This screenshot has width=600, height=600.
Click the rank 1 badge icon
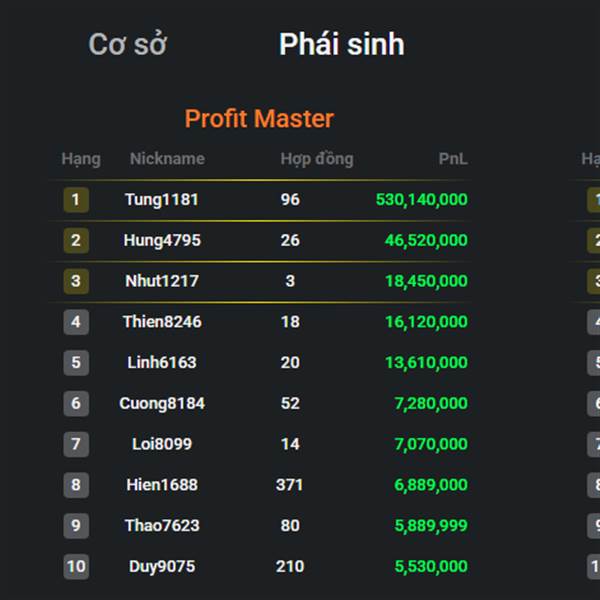coord(75,200)
